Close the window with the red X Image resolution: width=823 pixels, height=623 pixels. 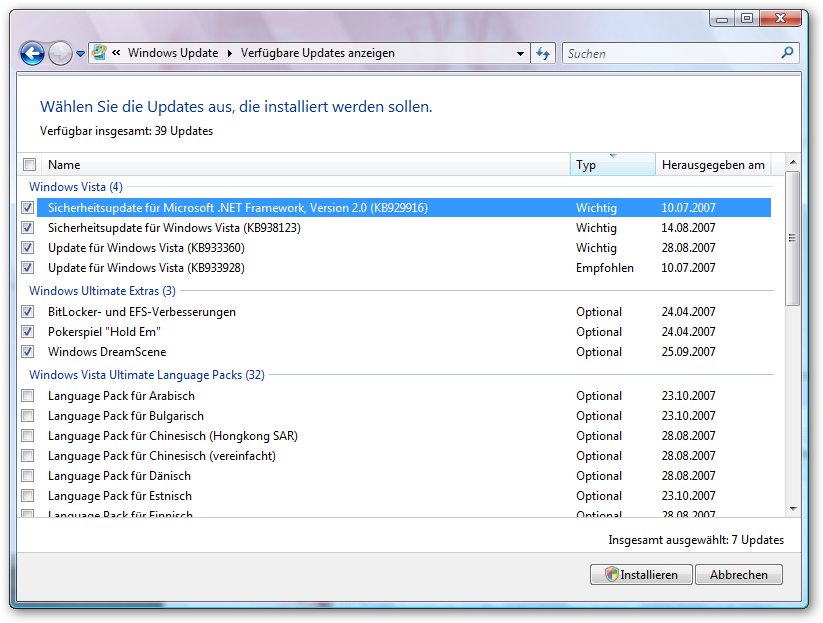(780, 19)
